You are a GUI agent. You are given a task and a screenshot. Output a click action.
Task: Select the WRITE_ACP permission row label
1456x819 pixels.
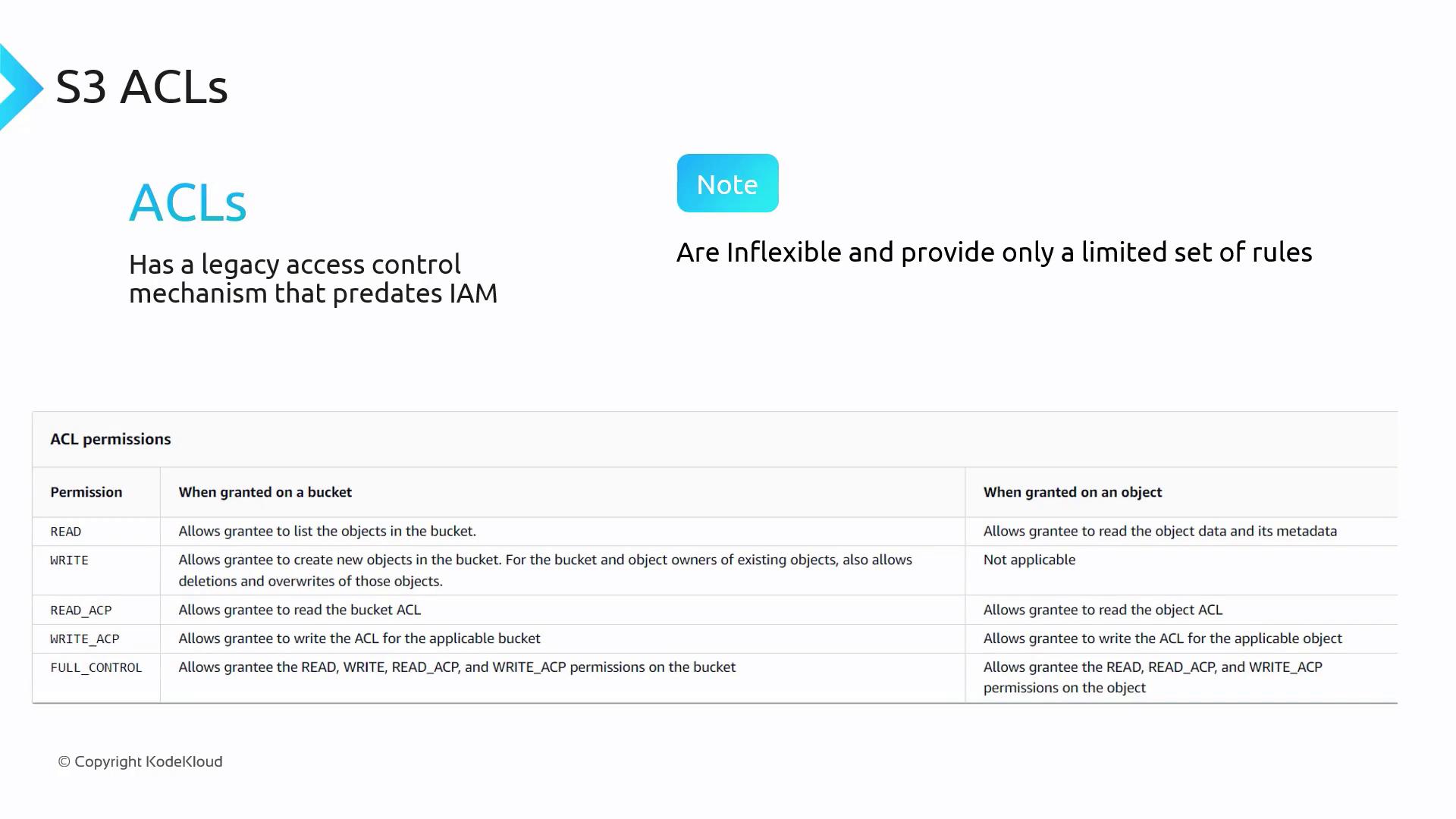coord(85,639)
